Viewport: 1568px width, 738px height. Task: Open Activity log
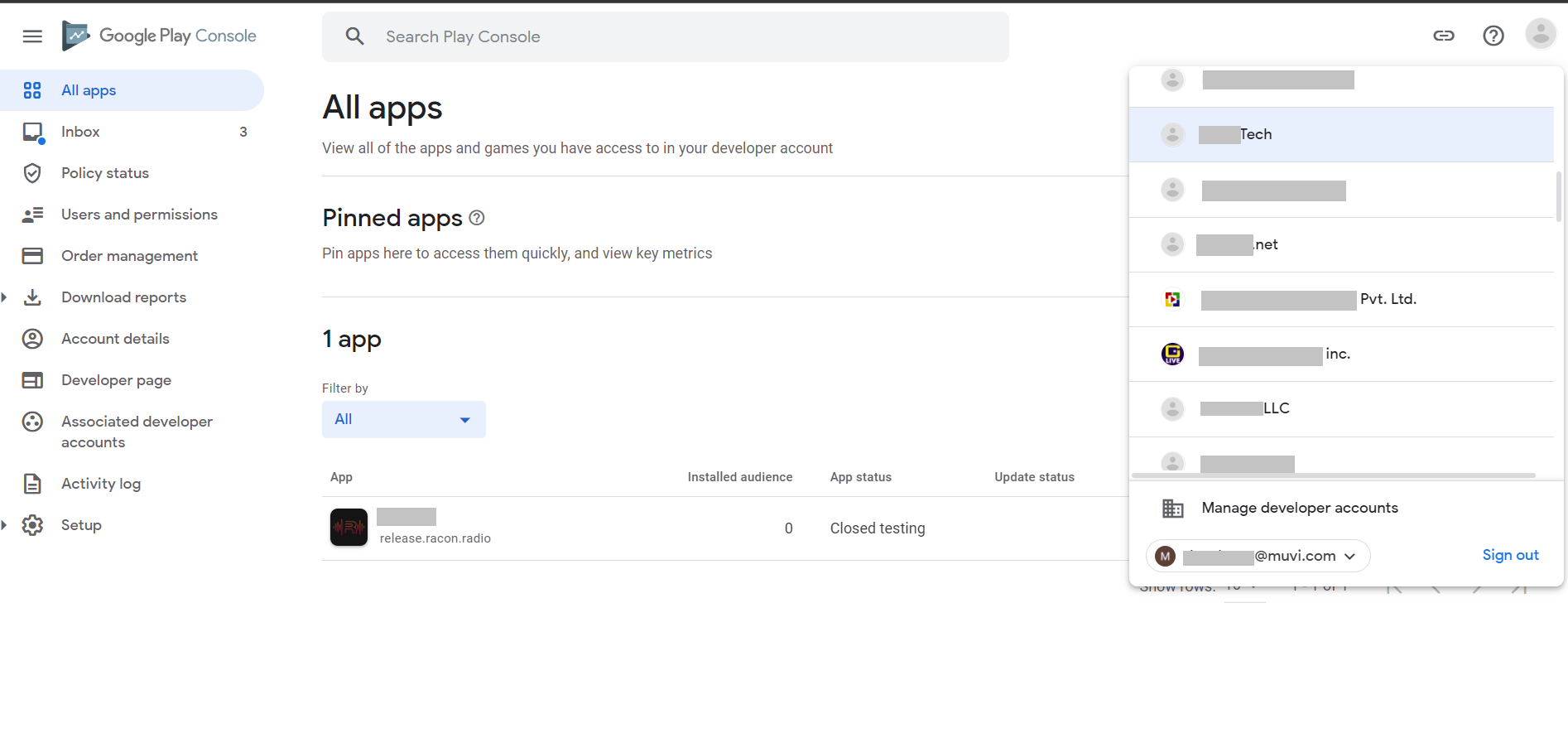tap(132, 484)
